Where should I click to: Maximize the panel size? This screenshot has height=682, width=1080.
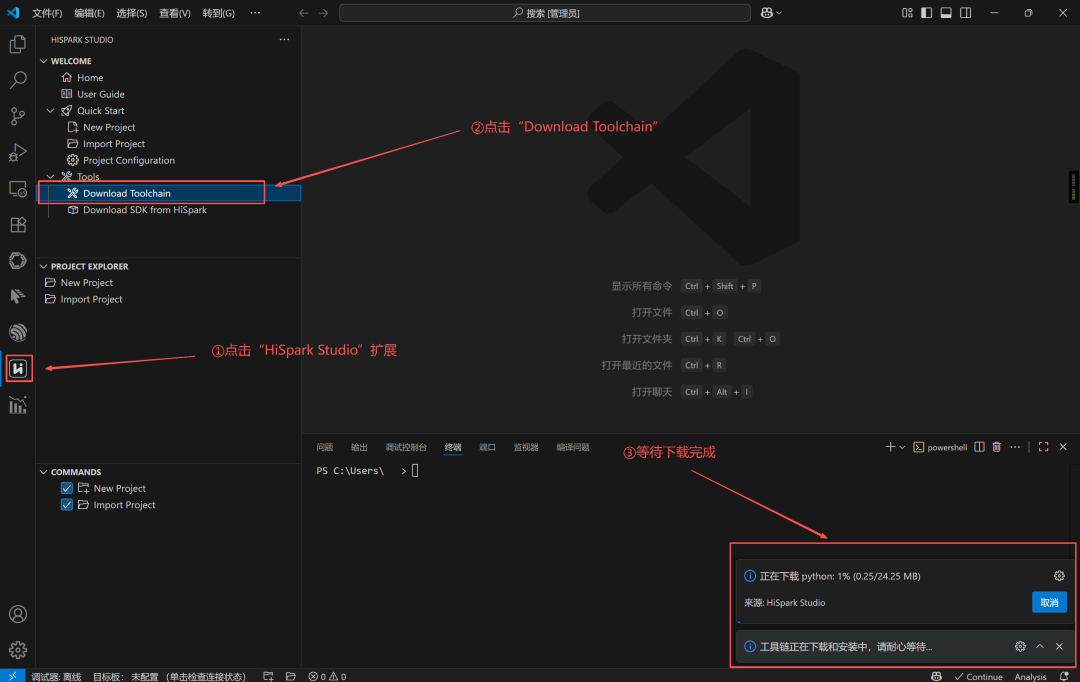[x=1043, y=447]
